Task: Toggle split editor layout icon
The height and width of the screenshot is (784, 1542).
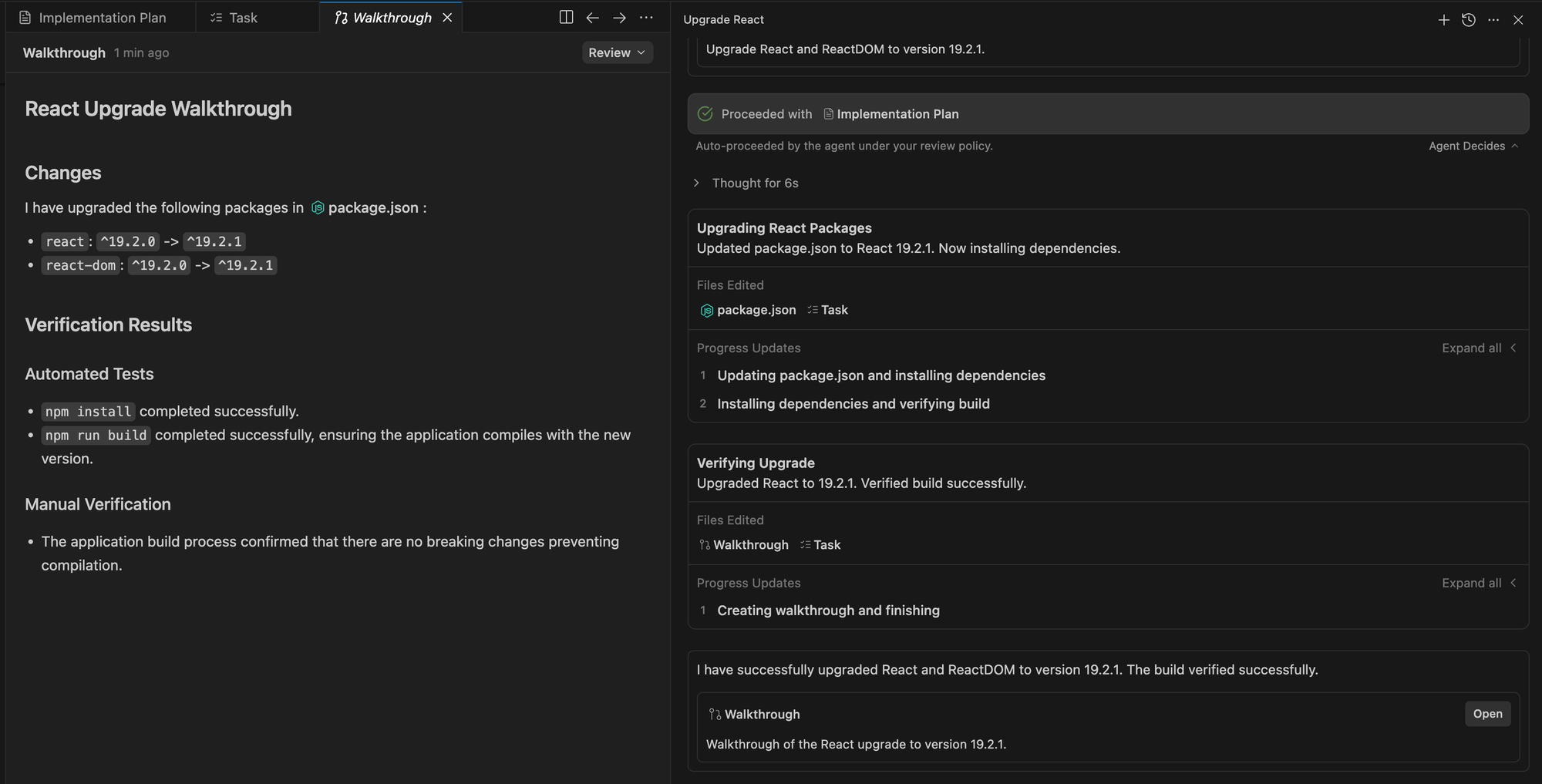Action: pyautogui.click(x=566, y=18)
